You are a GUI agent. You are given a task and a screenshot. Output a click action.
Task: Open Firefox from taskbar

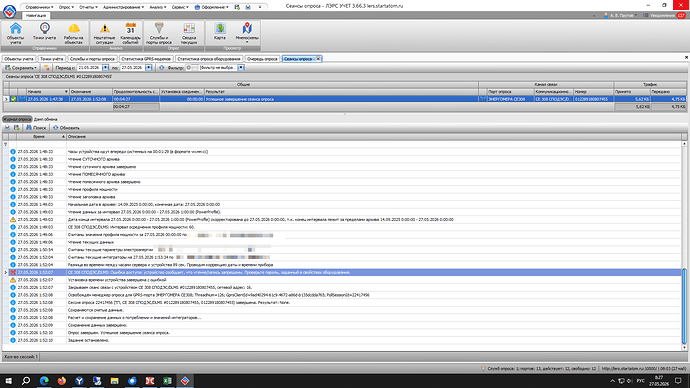pyautogui.click(x=62, y=381)
